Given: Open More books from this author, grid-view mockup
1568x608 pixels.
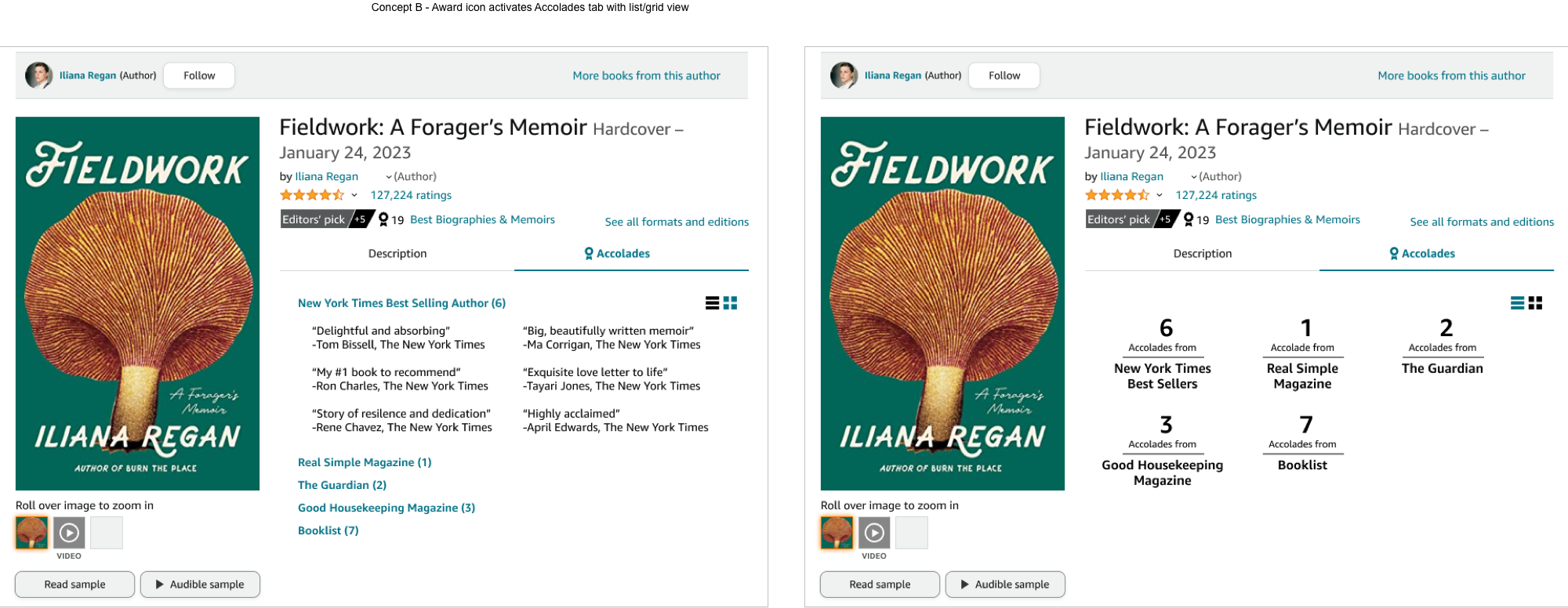Looking at the screenshot, I should (1451, 76).
